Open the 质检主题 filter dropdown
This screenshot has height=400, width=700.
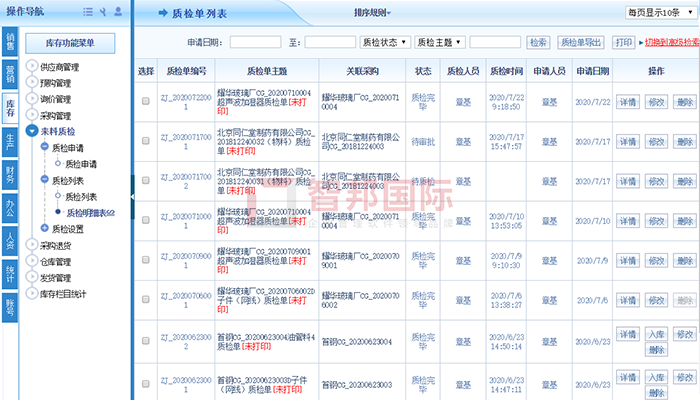coord(440,42)
